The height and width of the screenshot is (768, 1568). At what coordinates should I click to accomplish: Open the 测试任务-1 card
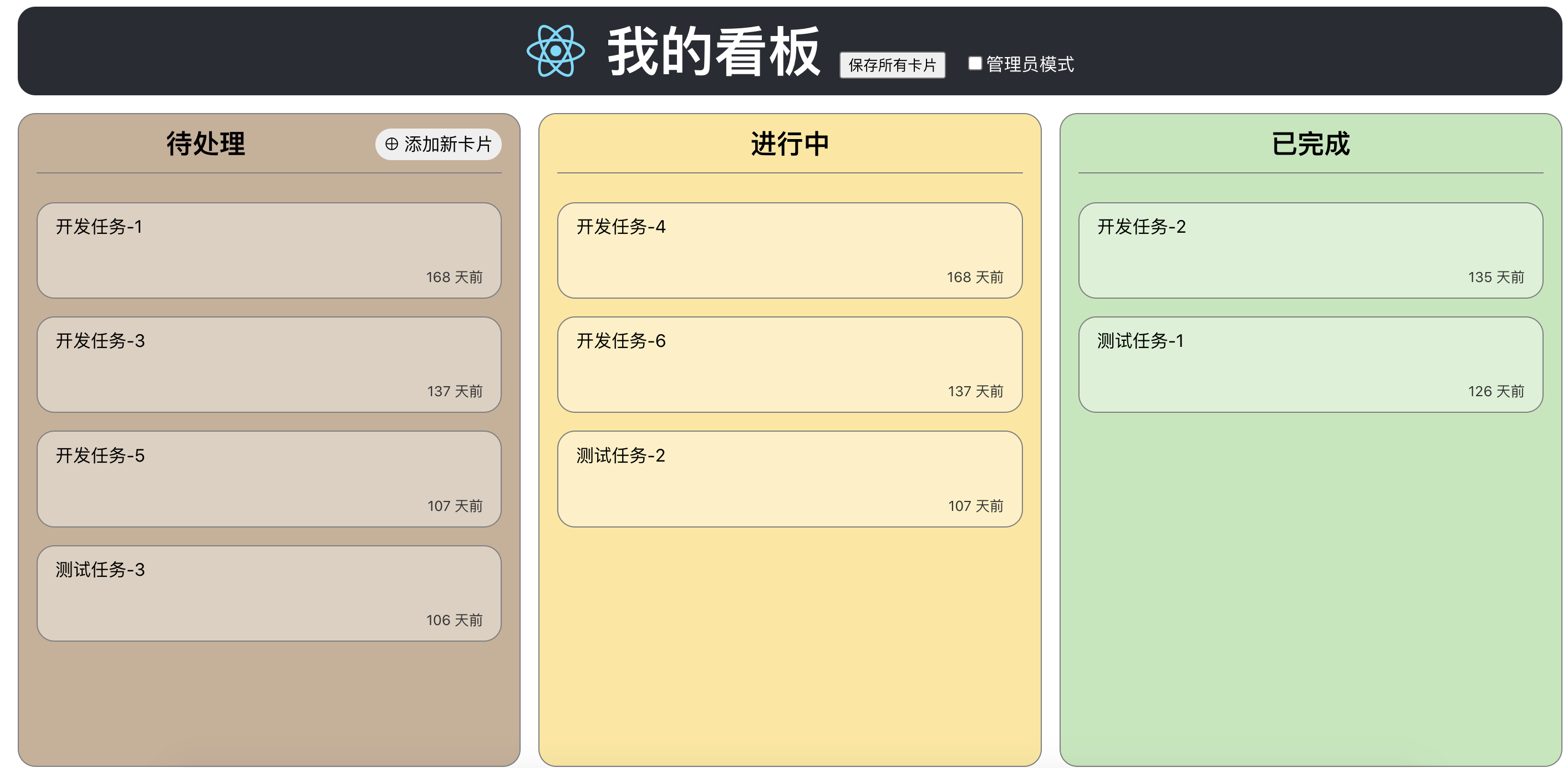point(1310,364)
